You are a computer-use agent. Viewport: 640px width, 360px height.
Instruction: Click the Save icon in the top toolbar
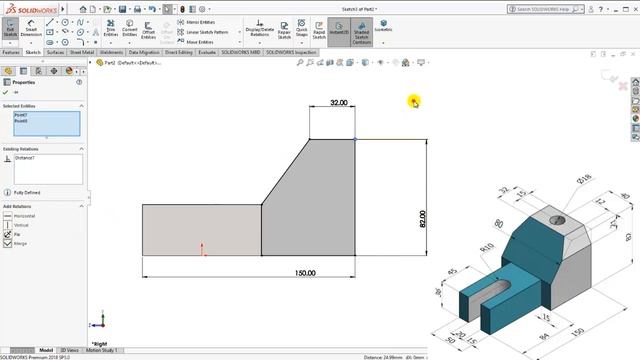pos(122,9)
